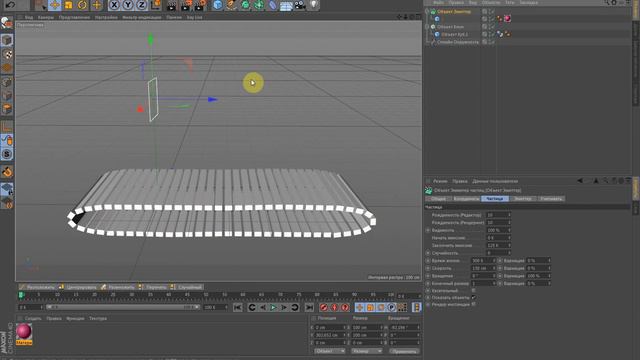Switch to Эмиттер tab in attributes
640x360 pixels.
tap(522, 199)
